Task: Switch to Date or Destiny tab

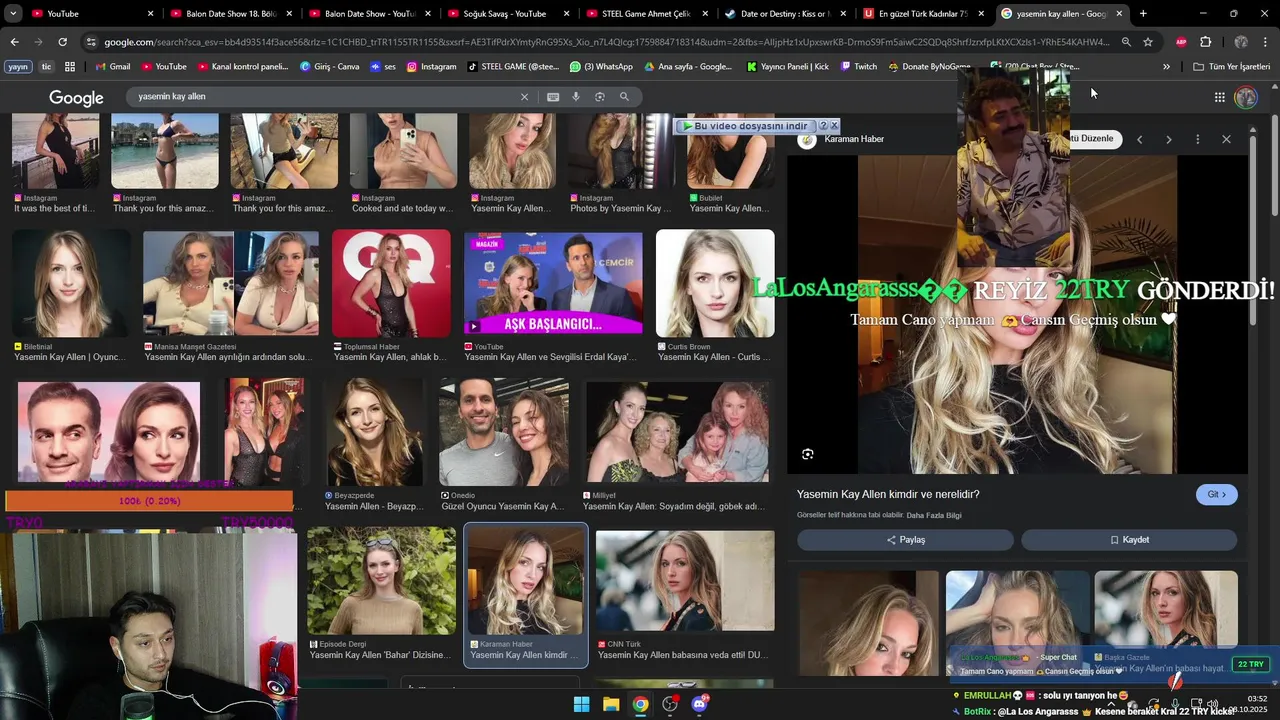Action: 785,13
